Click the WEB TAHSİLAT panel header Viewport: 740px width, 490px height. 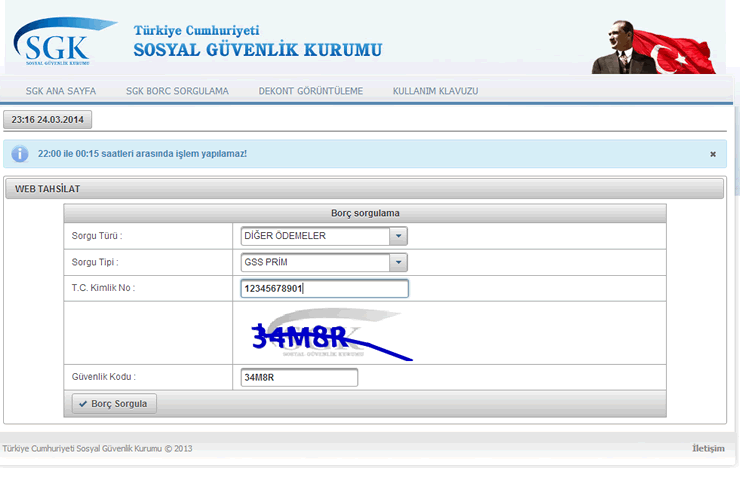[x=364, y=188]
